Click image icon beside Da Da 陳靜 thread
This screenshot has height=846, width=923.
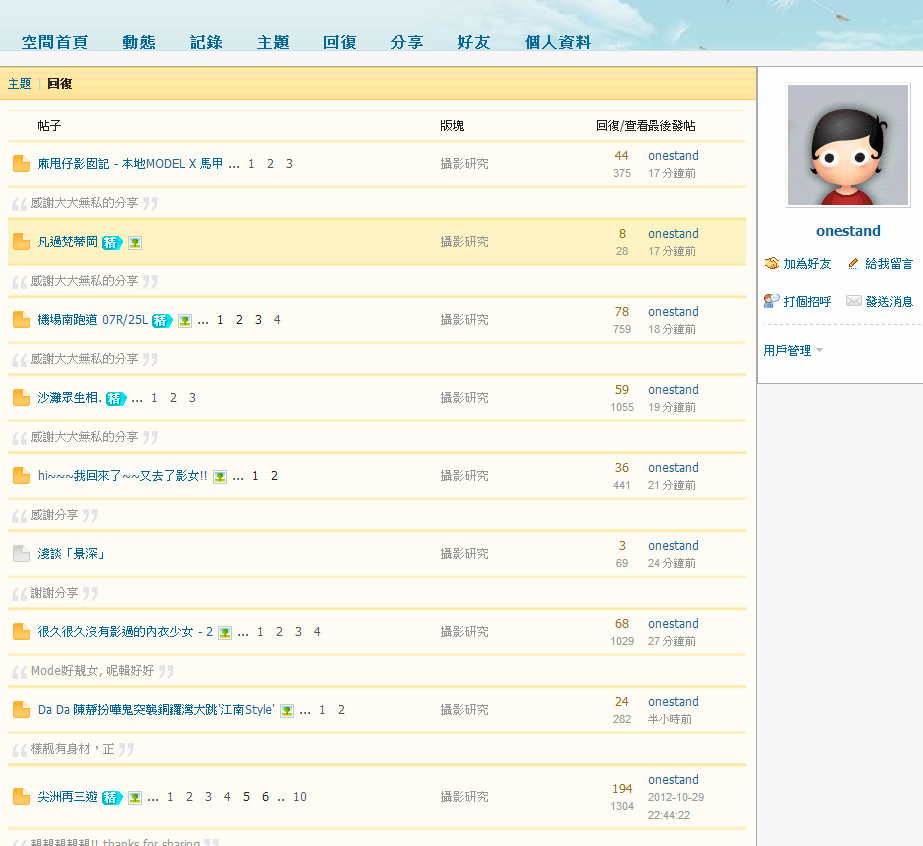pyautogui.click(x=287, y=710)
